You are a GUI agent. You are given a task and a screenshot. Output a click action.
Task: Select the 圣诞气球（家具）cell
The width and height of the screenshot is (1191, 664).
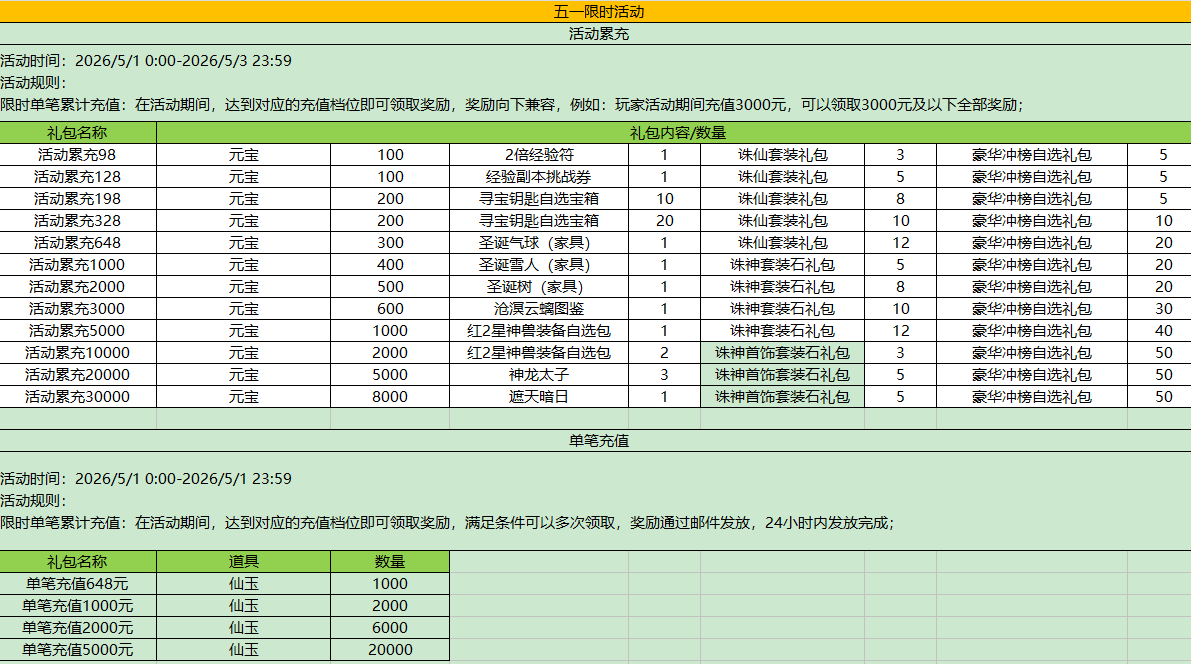click(539, 243)
